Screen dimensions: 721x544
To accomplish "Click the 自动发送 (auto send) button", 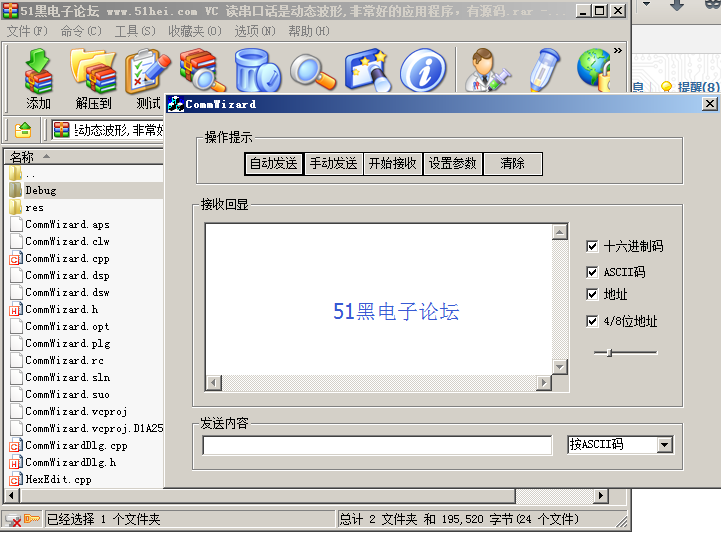I will click(274, 164).
